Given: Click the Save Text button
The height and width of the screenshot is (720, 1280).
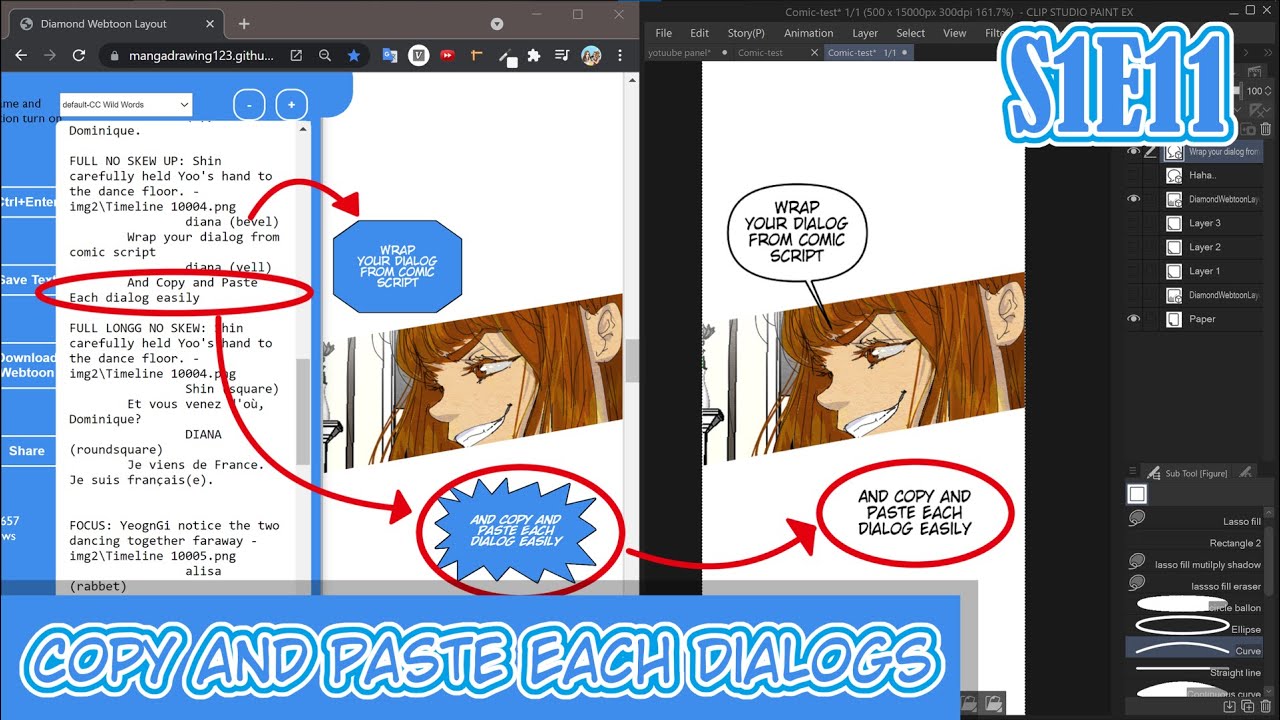Looking at the screenshot, I should 28,280.
